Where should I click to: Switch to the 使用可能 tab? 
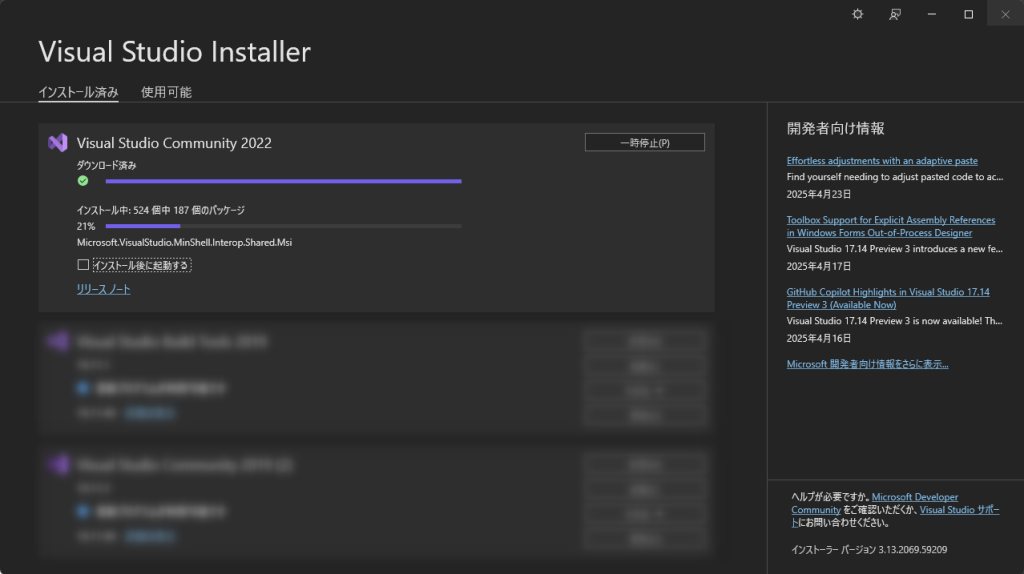tap(167, 92)
